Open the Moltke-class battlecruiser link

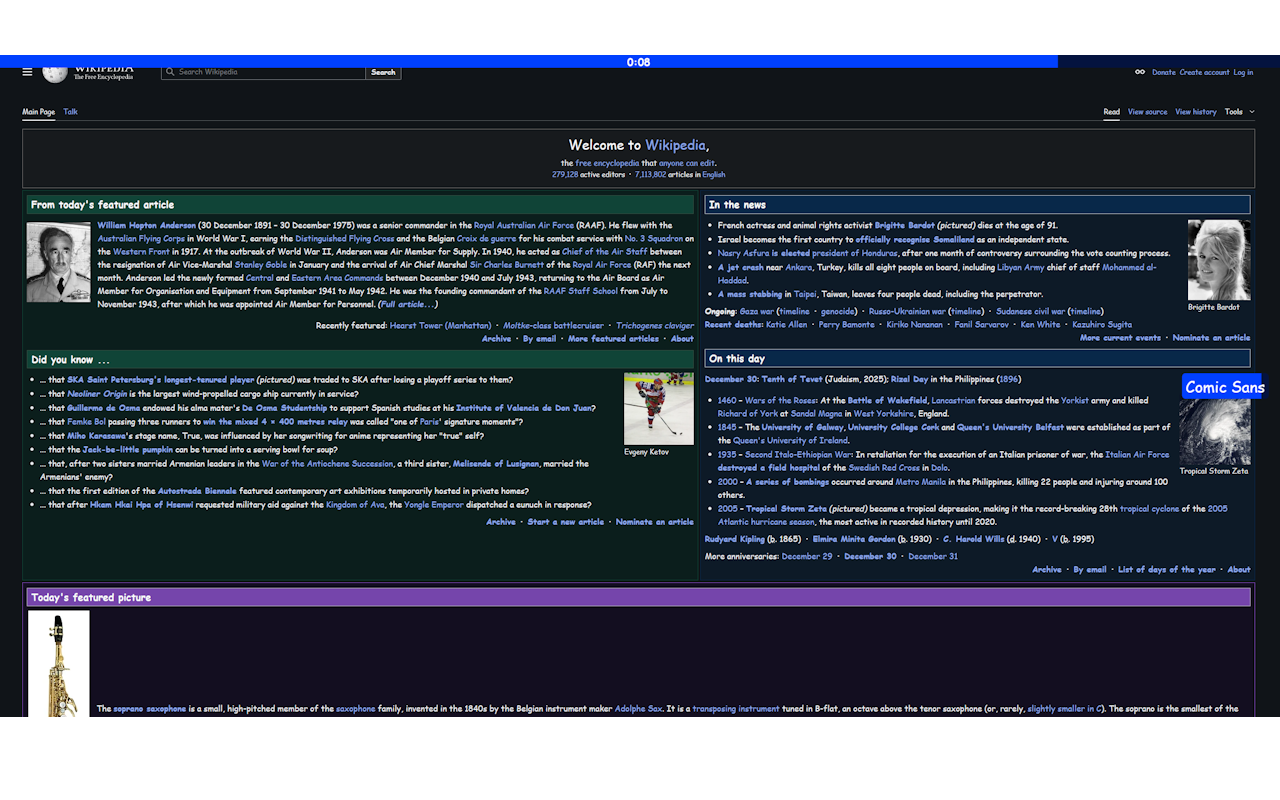pyautogui.click(x=553, y=325)
